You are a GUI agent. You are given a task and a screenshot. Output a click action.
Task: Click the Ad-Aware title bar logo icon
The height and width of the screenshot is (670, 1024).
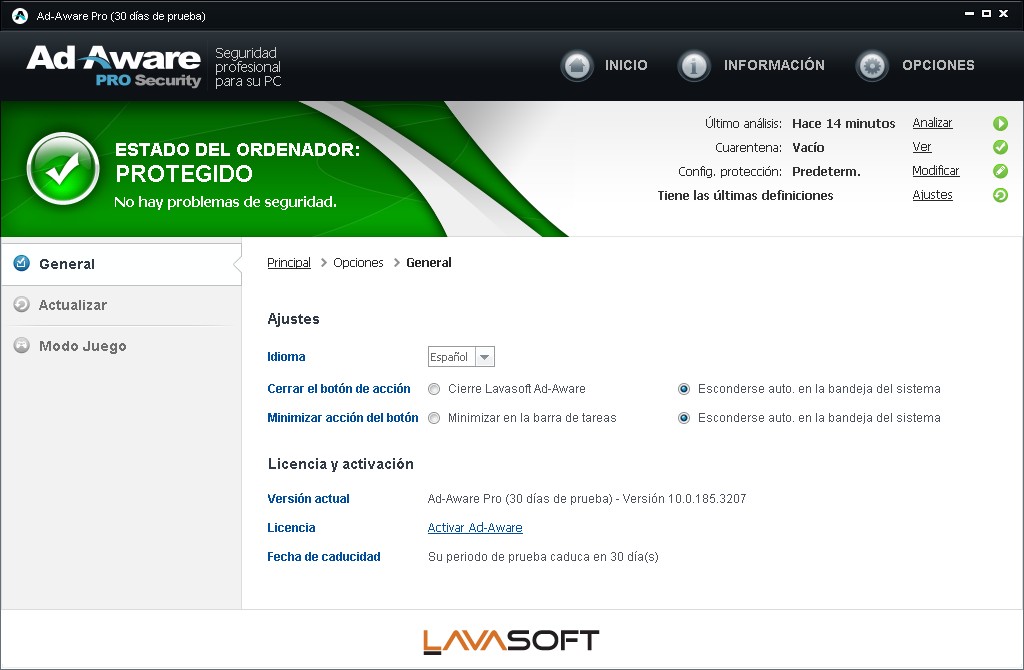point(20,16)
